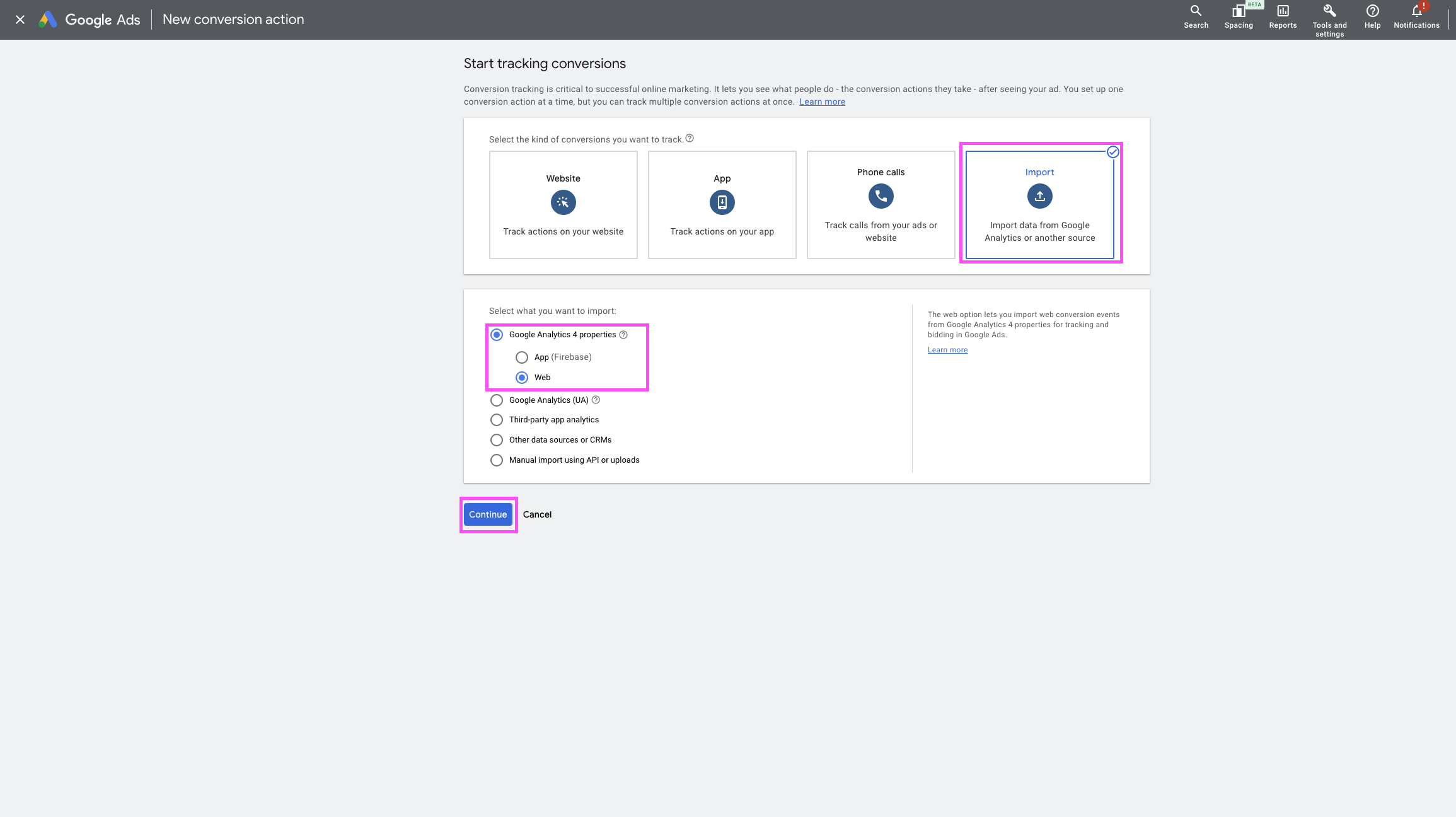Open Tools and settings wrench

click(1329, 11)
